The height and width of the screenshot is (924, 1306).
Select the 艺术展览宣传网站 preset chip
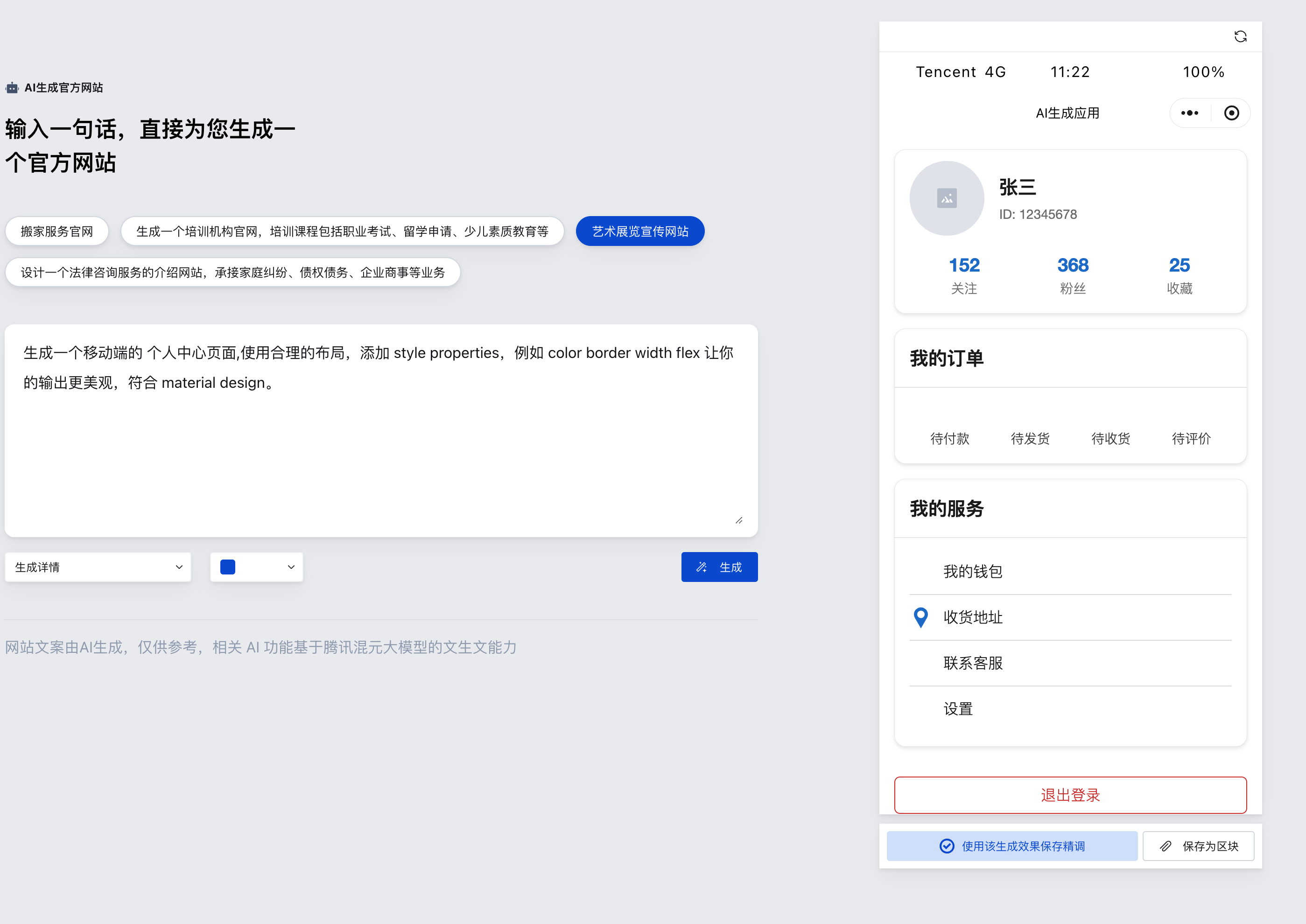pyautogui.click(x=639, y=231)
